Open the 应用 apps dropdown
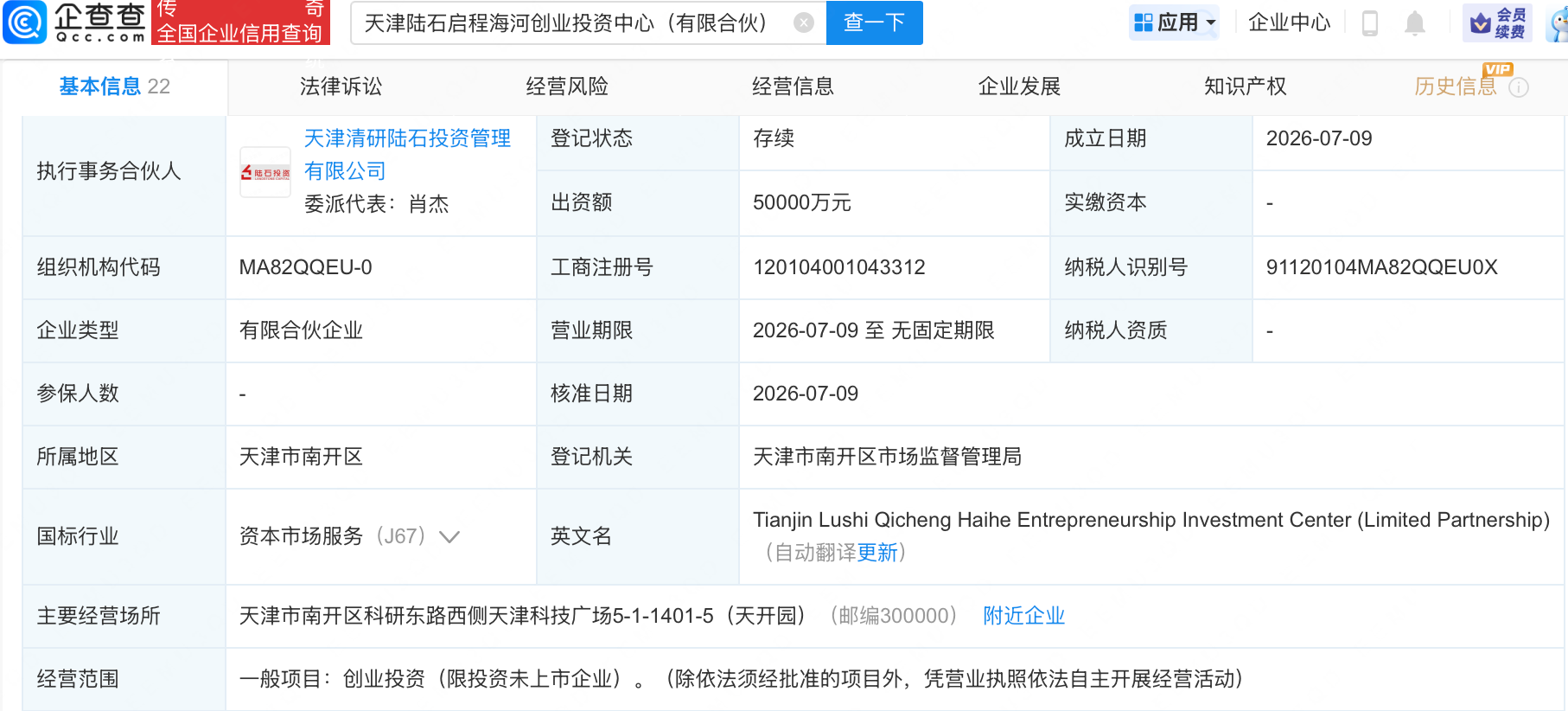 click(x=1175, y=22)
